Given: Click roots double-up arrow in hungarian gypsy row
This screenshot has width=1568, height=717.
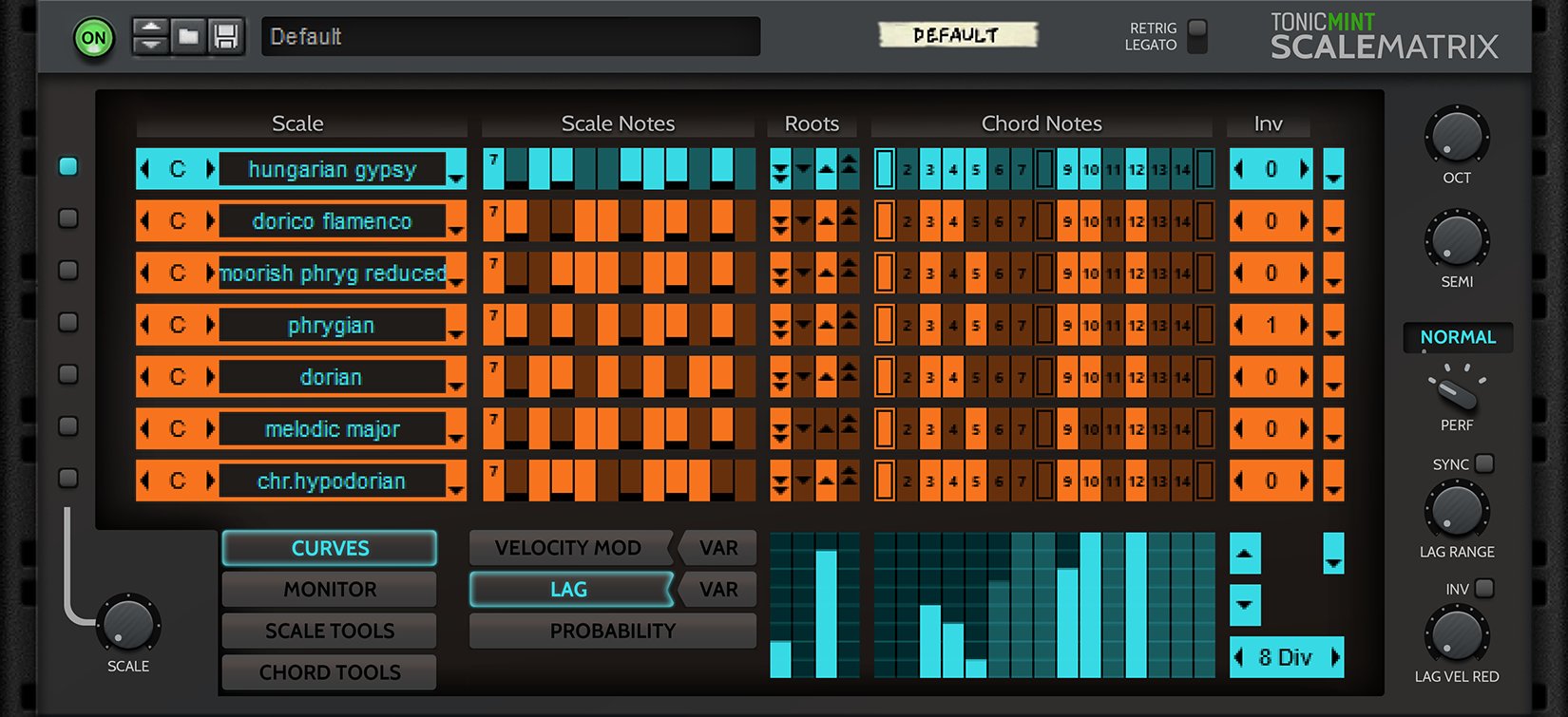Looking at the screenshot, I should coord(849,169).
